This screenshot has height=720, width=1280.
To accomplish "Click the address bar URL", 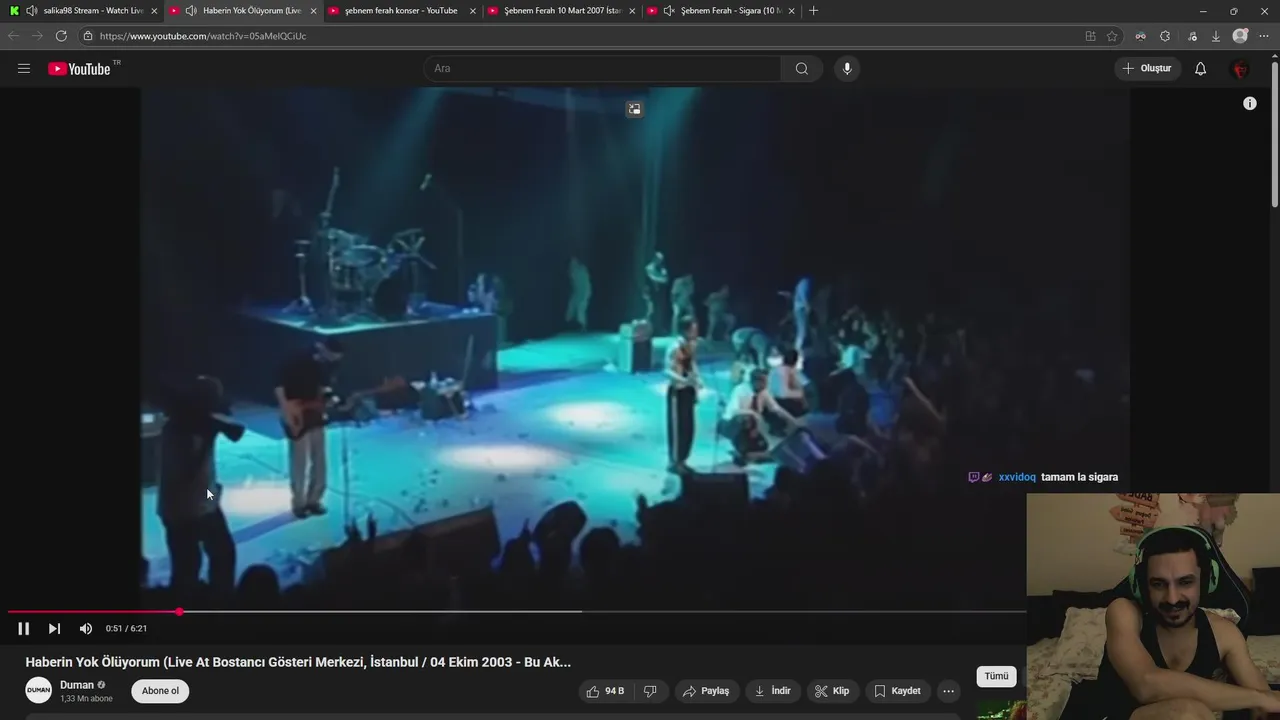I will [x=203, y=36].
